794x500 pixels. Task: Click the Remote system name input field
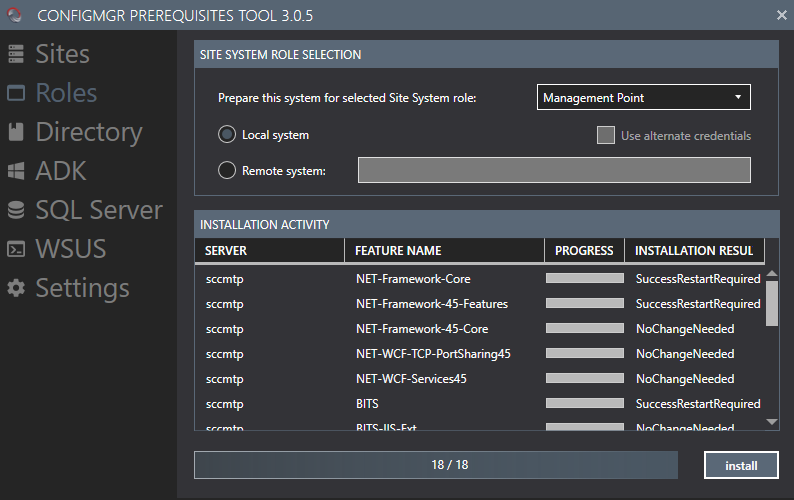click(x=554, y=170)
